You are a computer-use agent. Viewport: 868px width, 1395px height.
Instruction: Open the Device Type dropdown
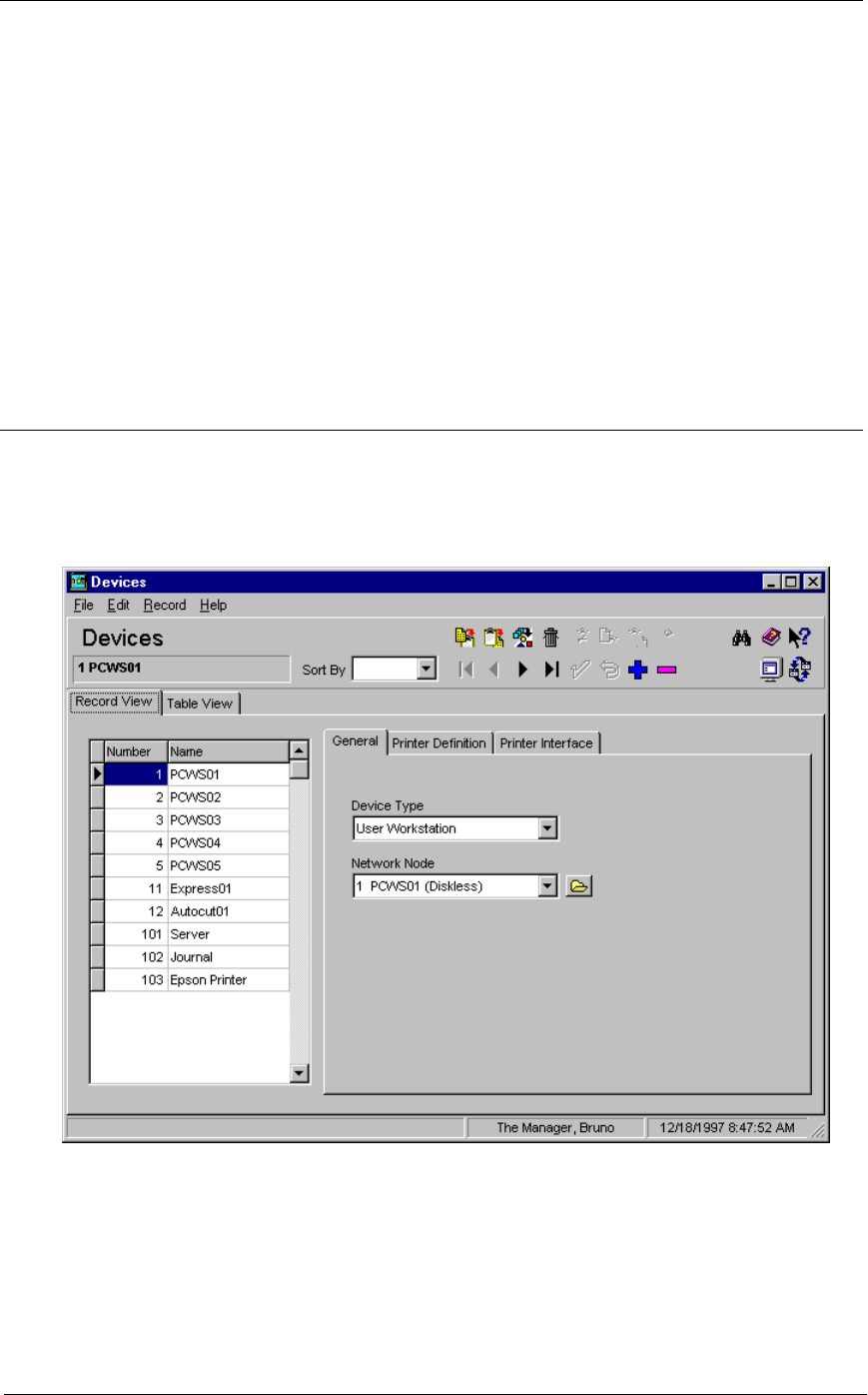click(547, 828)
